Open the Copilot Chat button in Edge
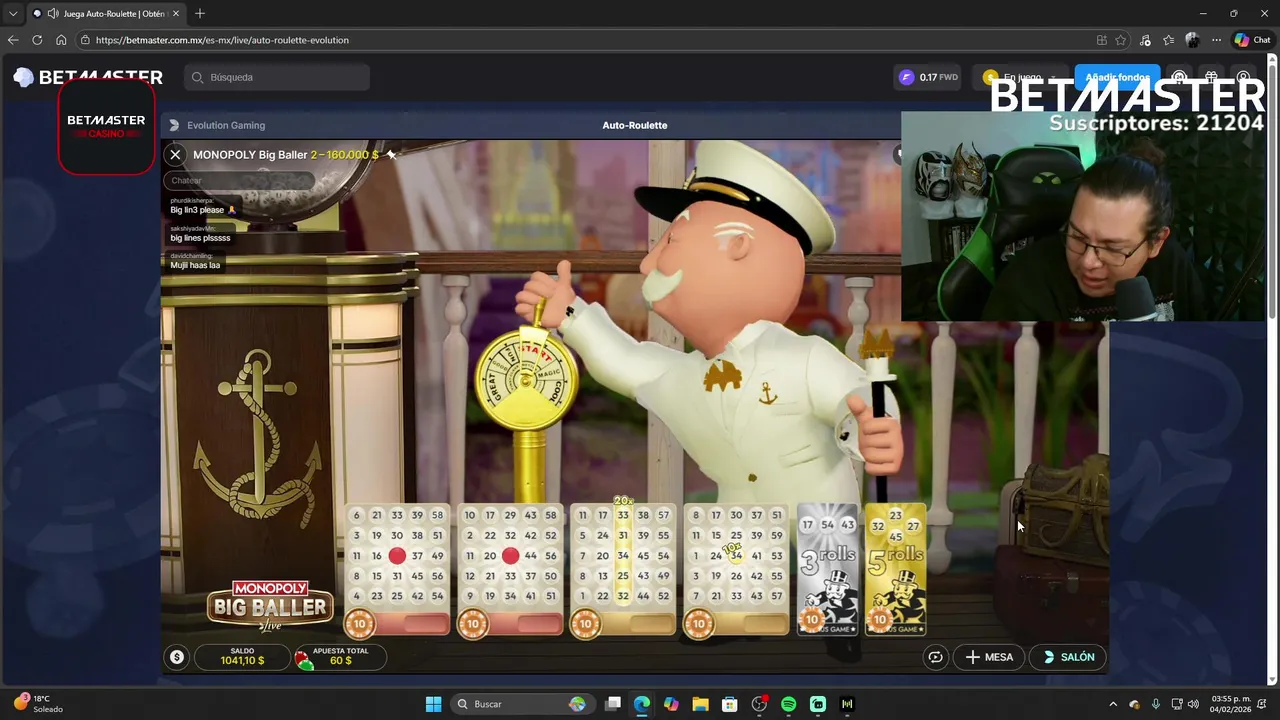This screenshot has width=1280, height=720. pos(1252,40)
